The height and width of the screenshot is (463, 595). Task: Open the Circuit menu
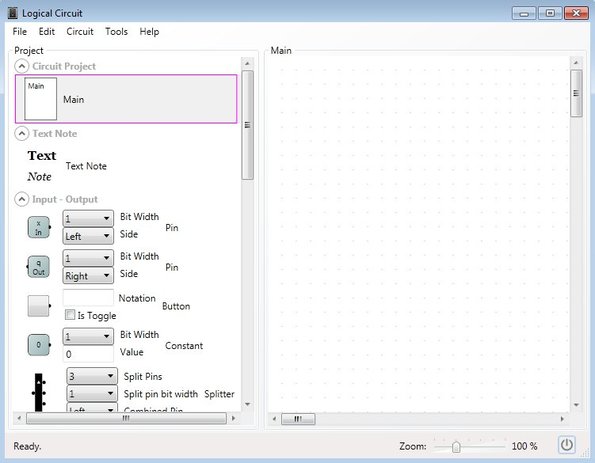click(x=80, y=31)
